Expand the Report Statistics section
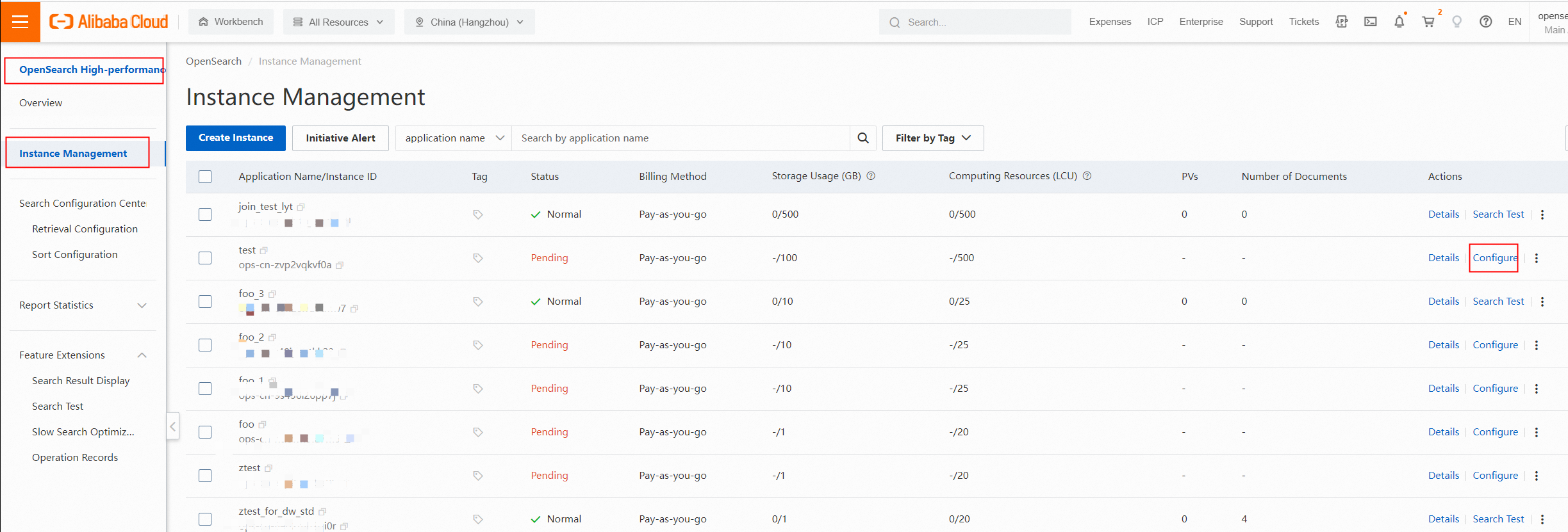Viewport: 1568px width, 532px height. click(x=83, y=305)
